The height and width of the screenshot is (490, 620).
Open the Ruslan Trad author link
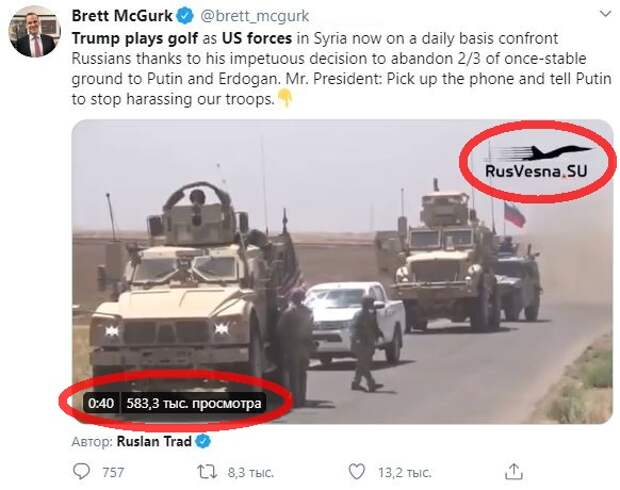click(x=154, y=441)
